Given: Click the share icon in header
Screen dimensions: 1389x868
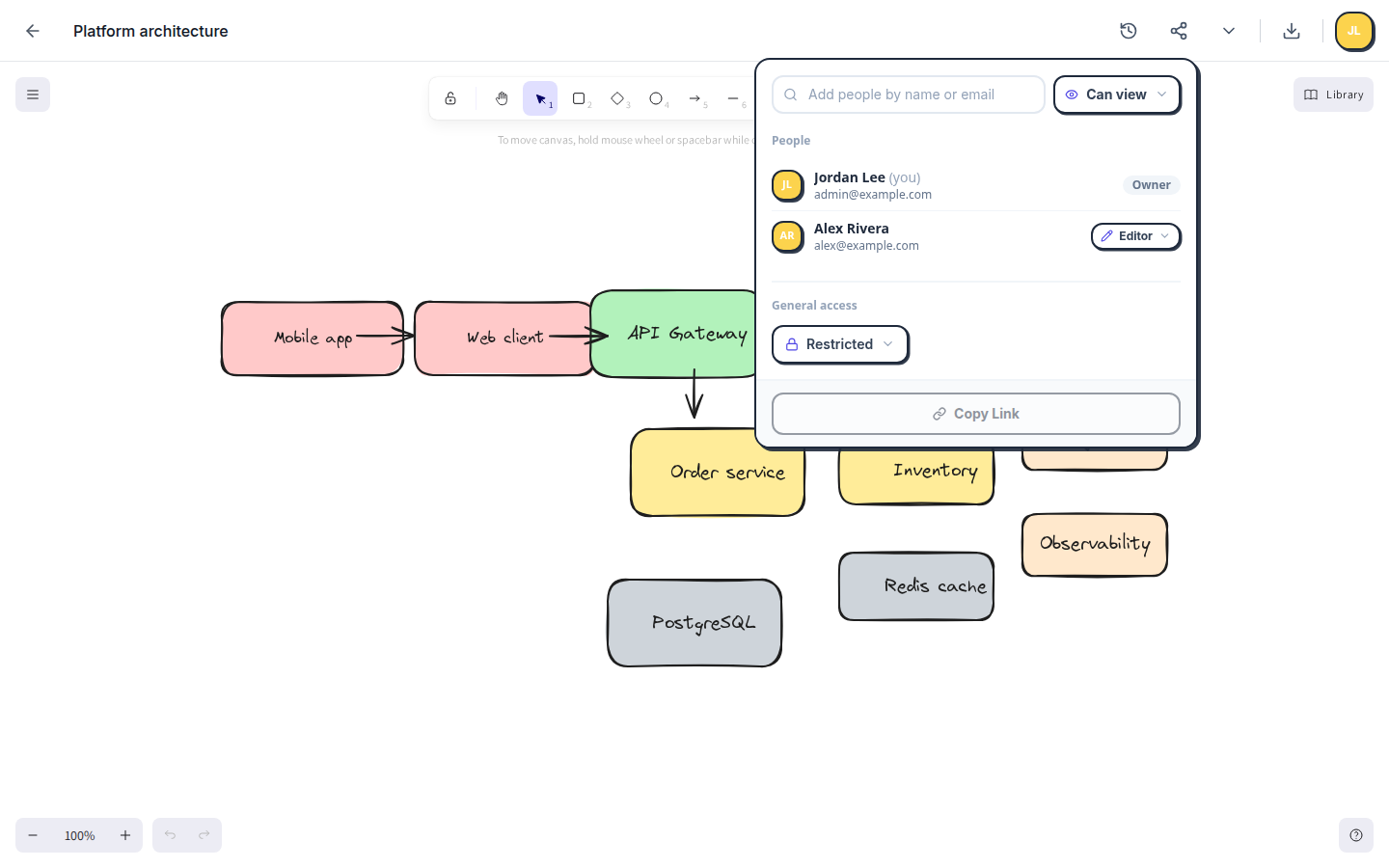Looking at the screenshot, I should (x=1179, y=31).
